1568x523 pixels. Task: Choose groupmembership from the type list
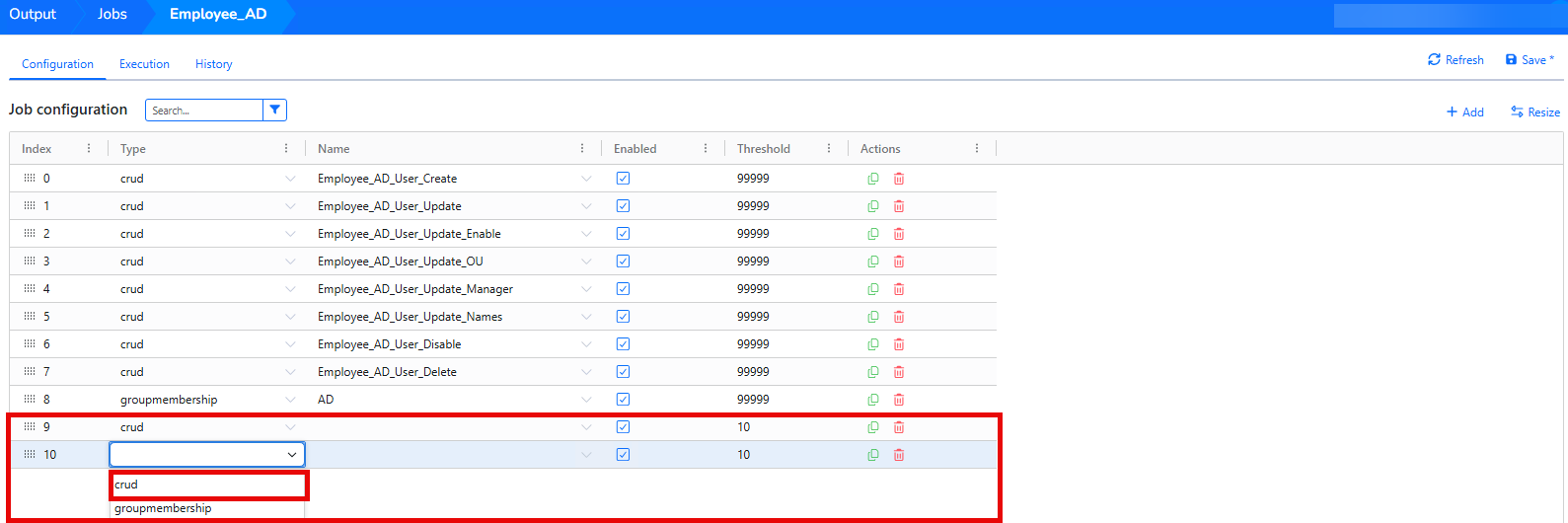[207, 508]
